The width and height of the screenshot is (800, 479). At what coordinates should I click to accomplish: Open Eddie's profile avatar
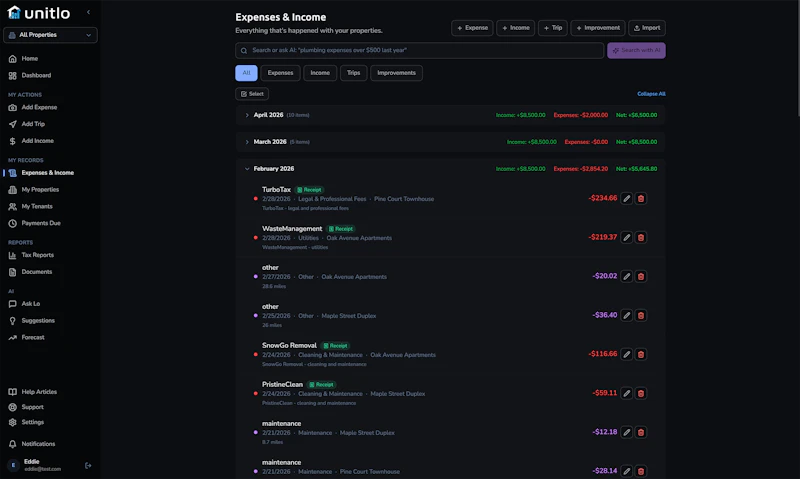click(x=13, y=465)
